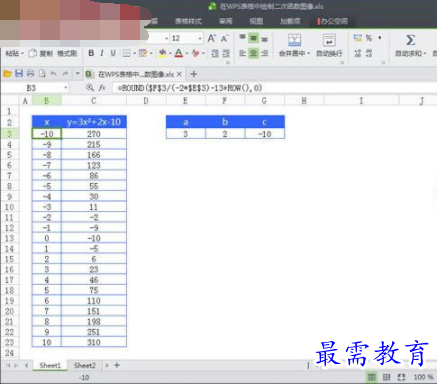Increase decimal places icon
The width and height of the screenshot is (437, 385).
click(x=358, y=53)
